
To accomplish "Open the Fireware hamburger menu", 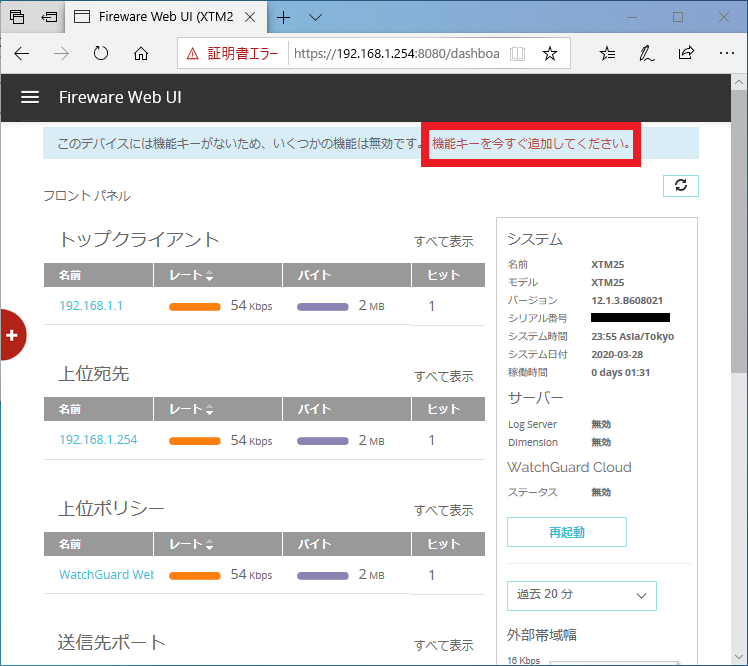I will [30, 97].
